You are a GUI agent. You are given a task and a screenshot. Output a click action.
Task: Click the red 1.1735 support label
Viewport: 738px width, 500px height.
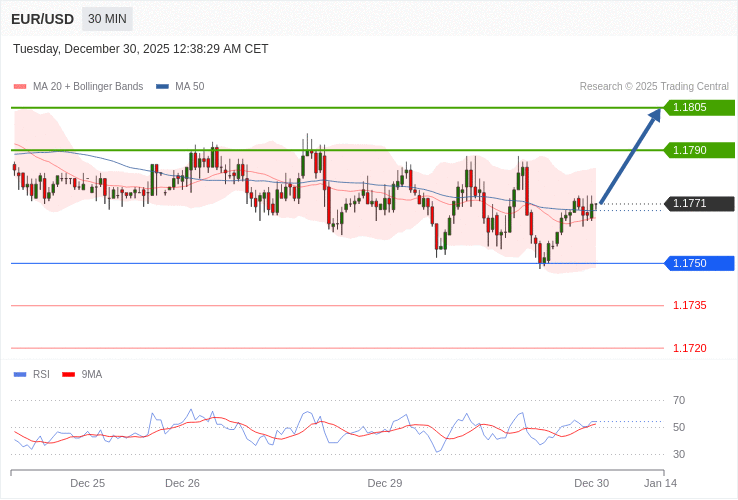(x=689, y=305)
